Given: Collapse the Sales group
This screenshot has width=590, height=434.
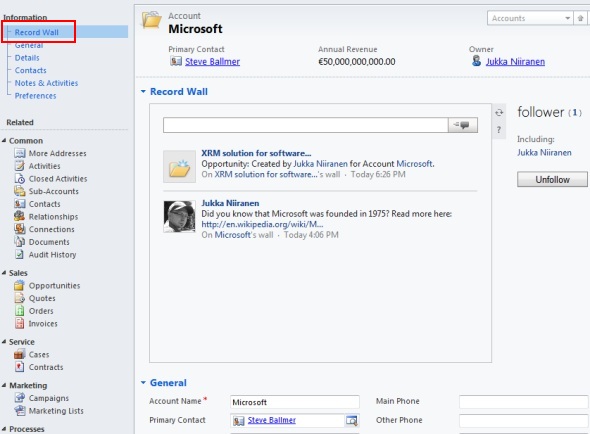Looking at the screenshot, I should (x=4, y=273).
